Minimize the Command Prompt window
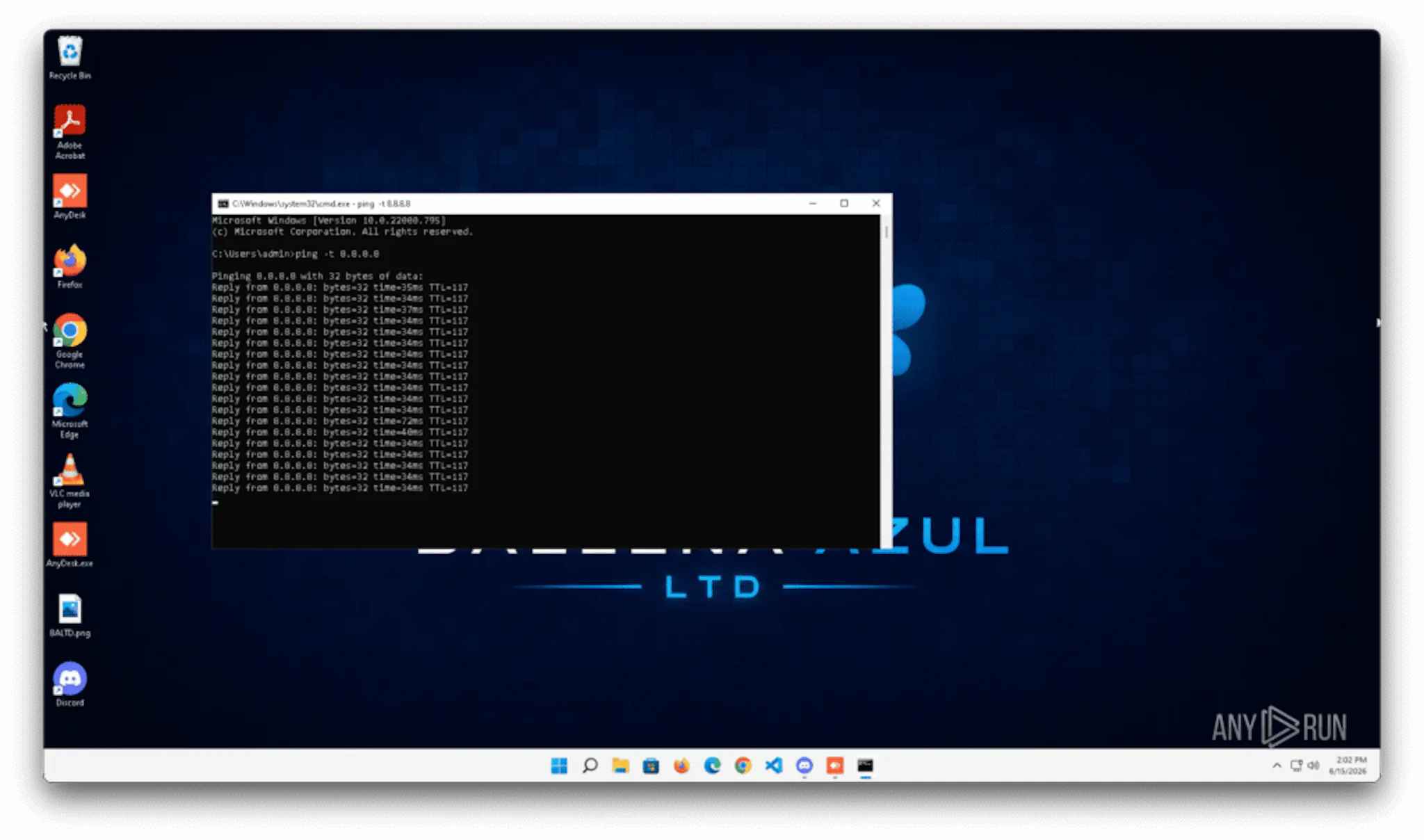Image resolution: width=1424 pixels, height=840 pixels. coord(812,204)
